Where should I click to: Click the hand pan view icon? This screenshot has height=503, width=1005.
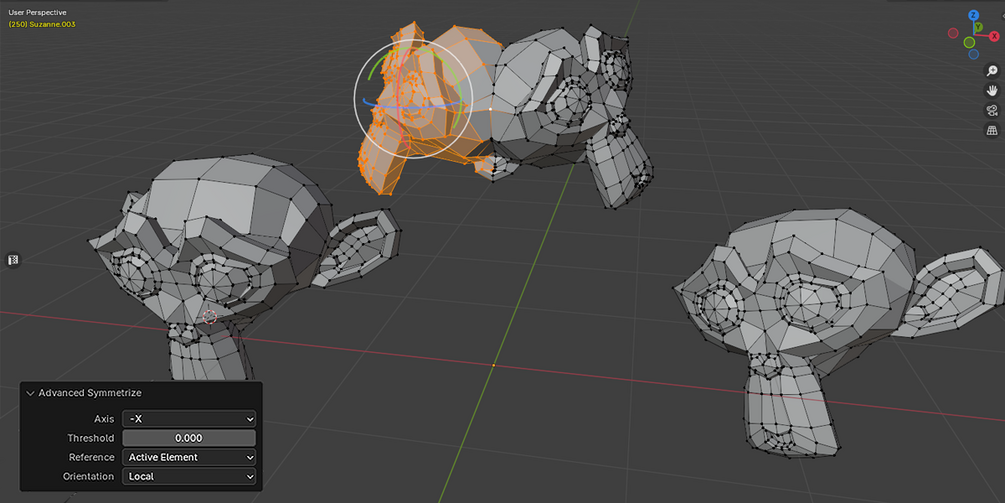pyautogui.click(x=992, y=91)
